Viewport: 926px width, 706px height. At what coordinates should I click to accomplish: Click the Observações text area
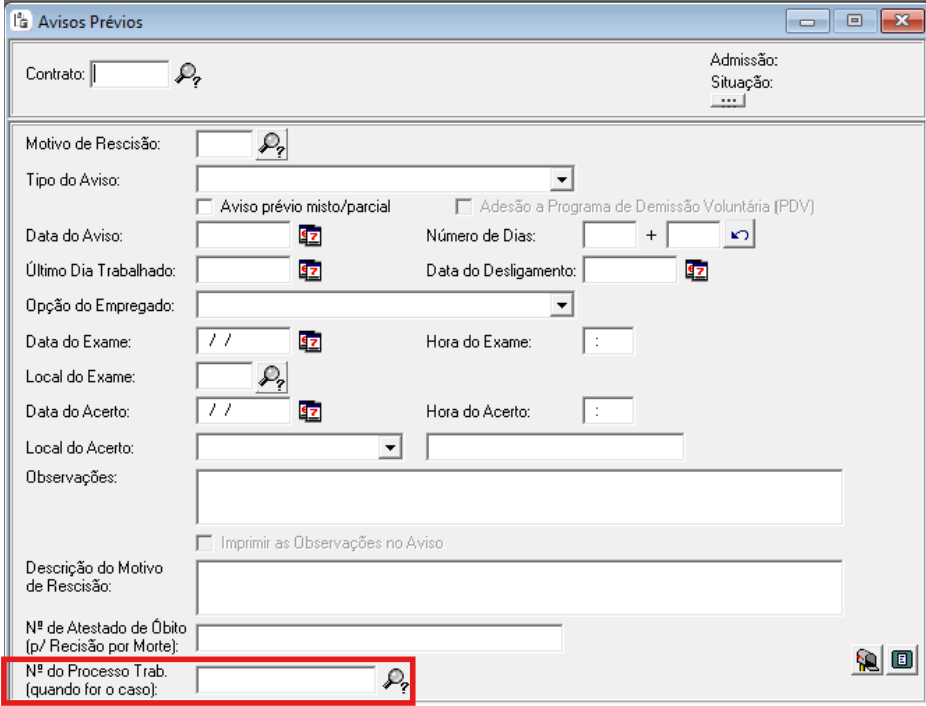519,496
